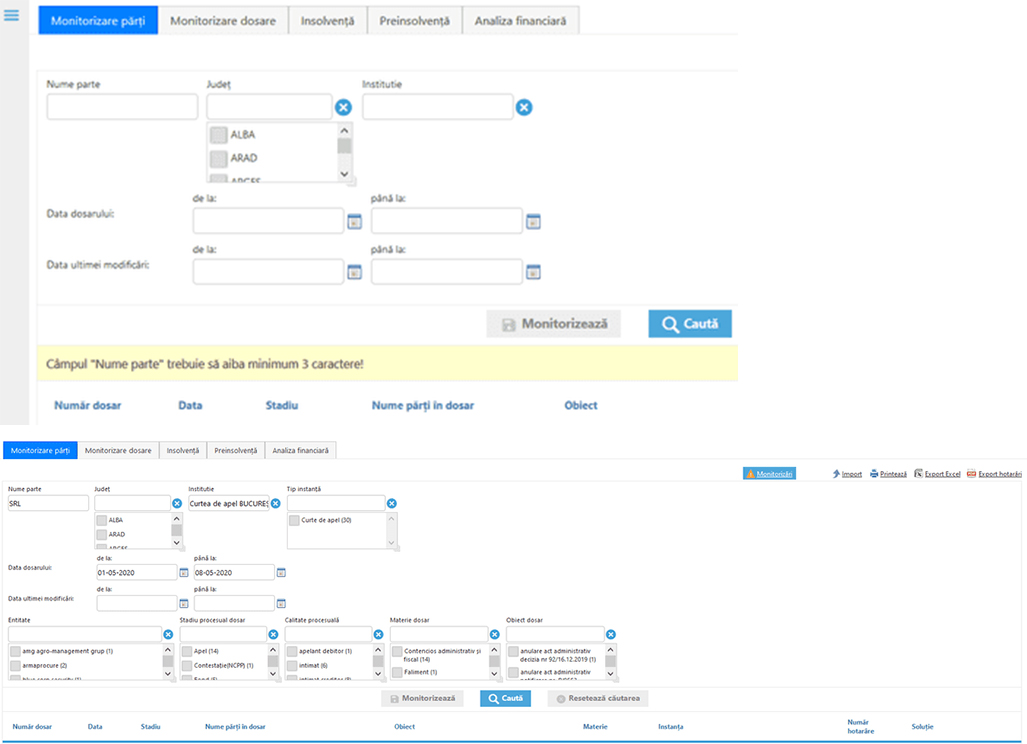
Task: Clear the Tip instanță filter
Action: click(x=392, y=503)
